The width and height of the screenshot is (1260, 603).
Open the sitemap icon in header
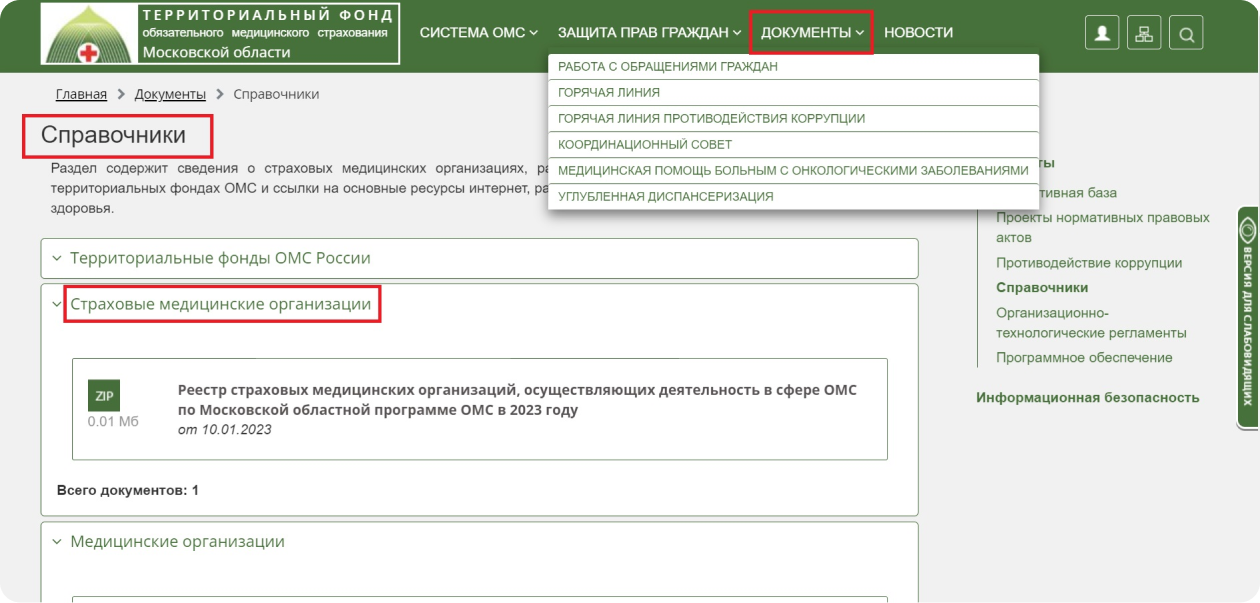point(1144,33)
